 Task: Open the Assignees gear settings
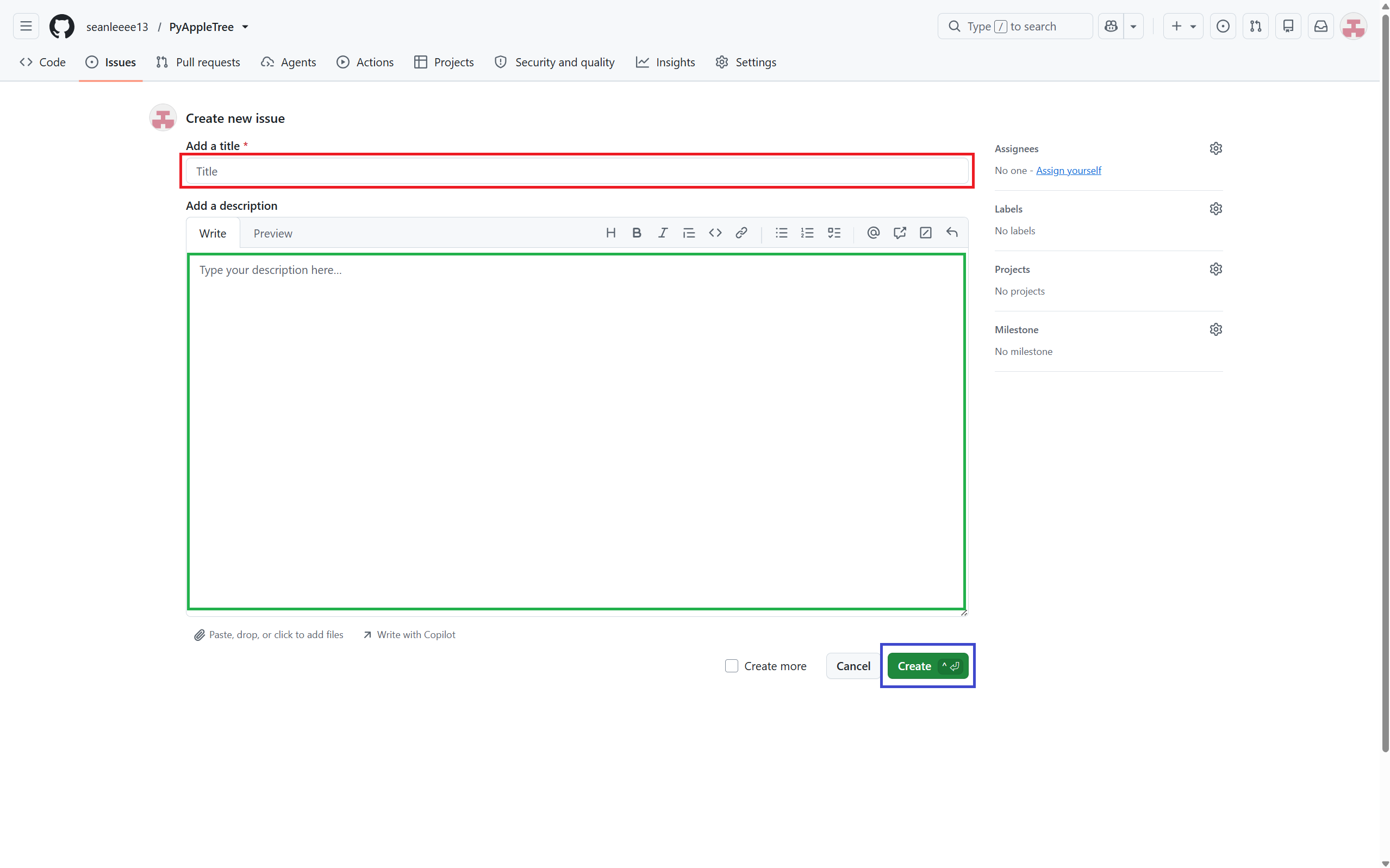coord(1216,149)
